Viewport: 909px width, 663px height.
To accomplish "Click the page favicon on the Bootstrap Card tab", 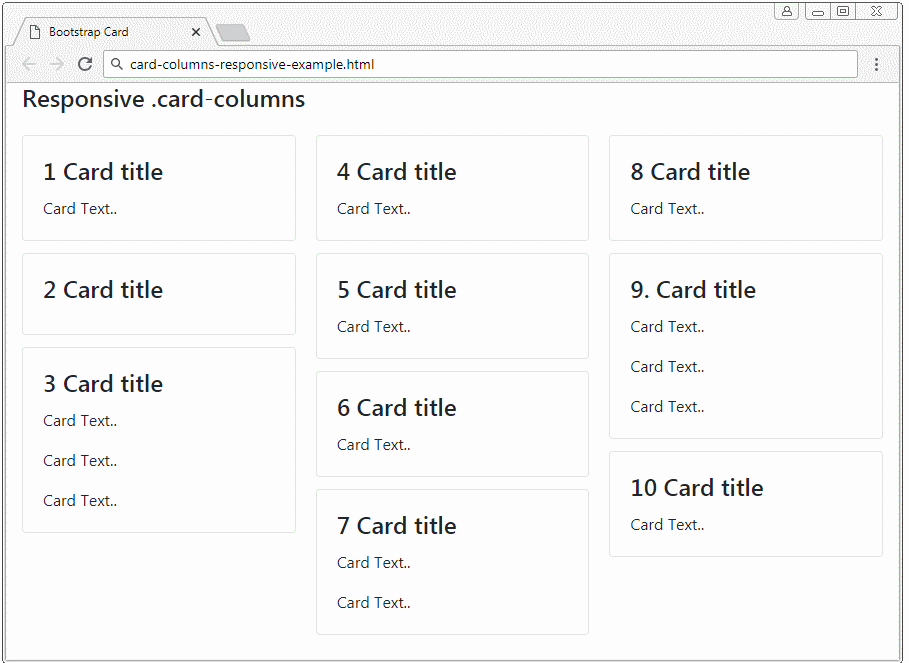I will tap(35, 31).
